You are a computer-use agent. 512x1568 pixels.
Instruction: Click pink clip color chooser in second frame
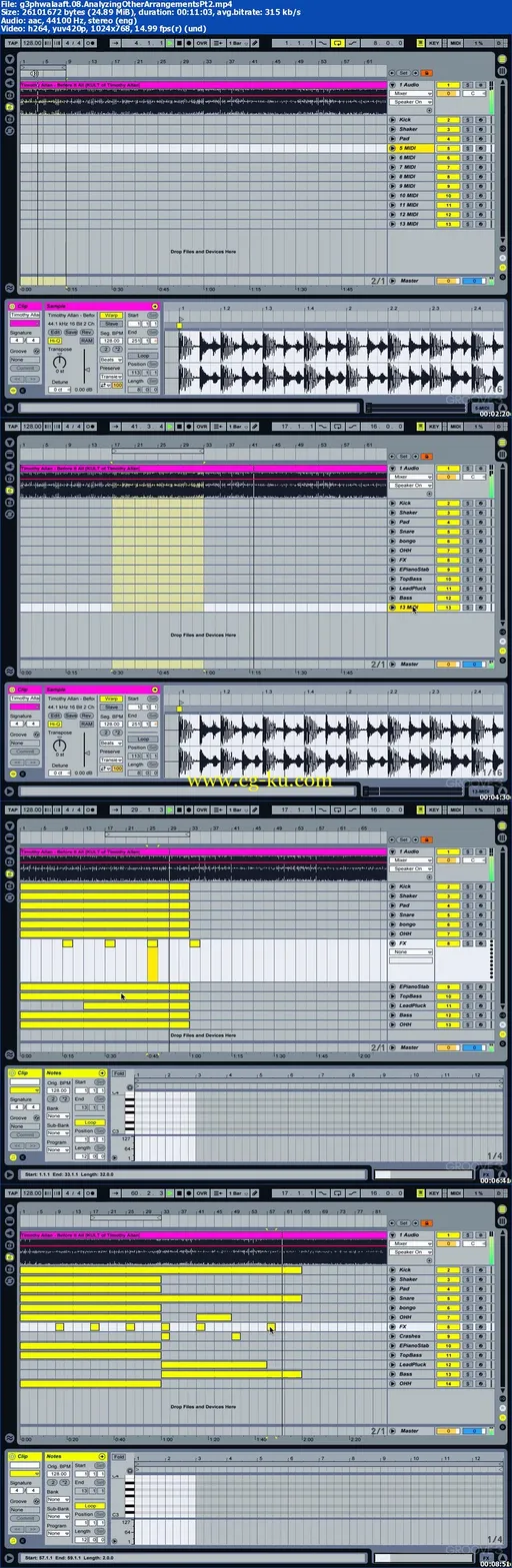click(x=25, y=707)
